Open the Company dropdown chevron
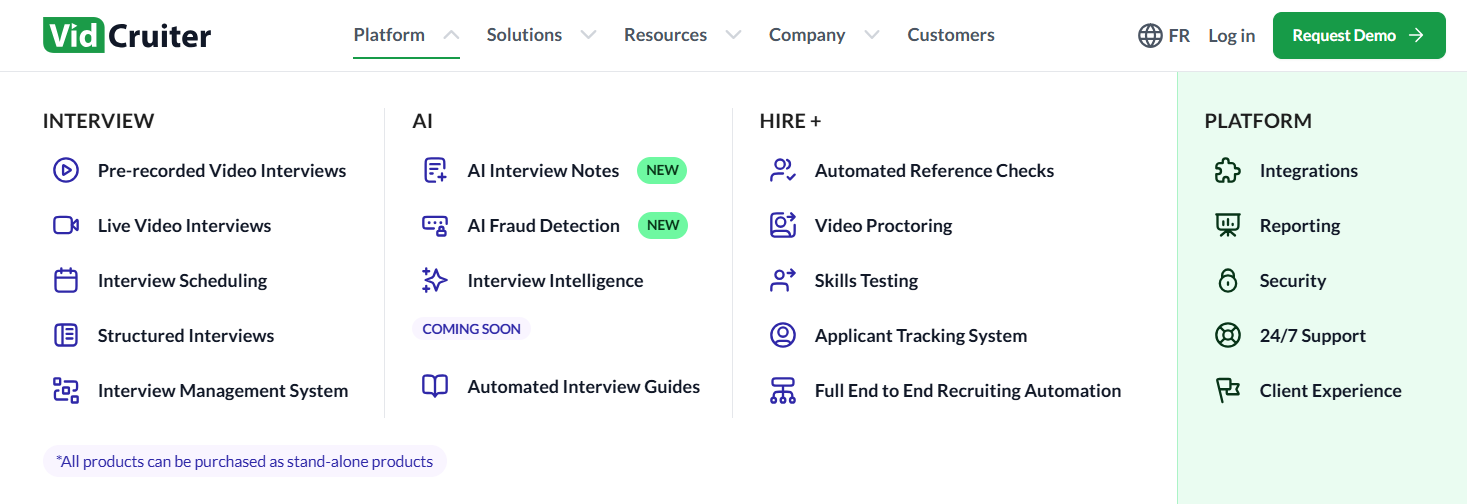1467x504 pixels. pos(871,35)
